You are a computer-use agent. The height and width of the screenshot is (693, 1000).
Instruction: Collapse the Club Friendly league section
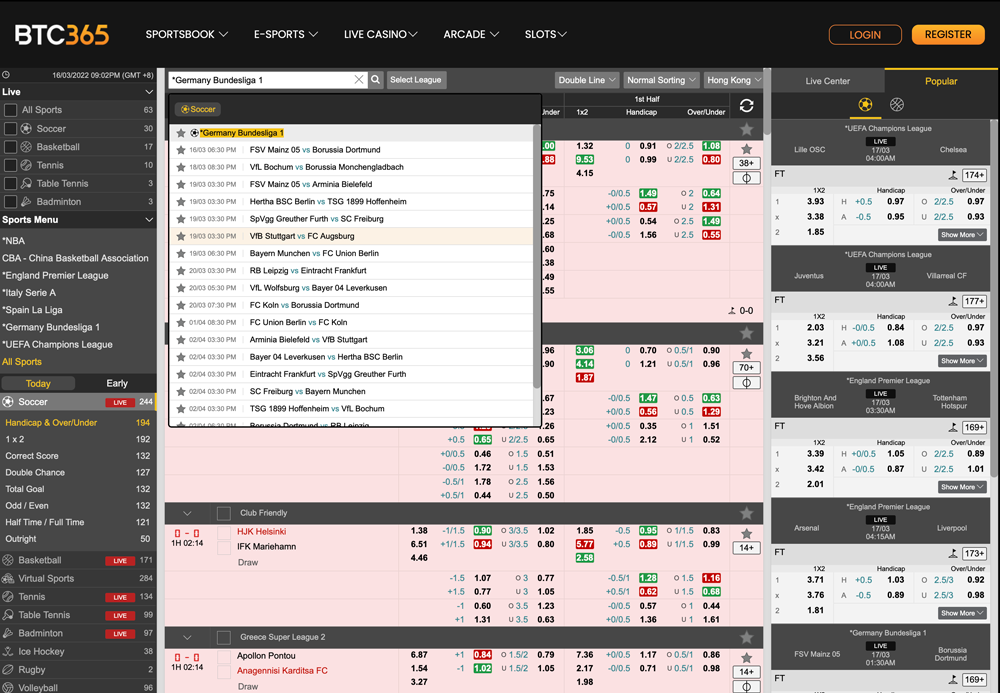pyautogui.click(x=187, y=513)
